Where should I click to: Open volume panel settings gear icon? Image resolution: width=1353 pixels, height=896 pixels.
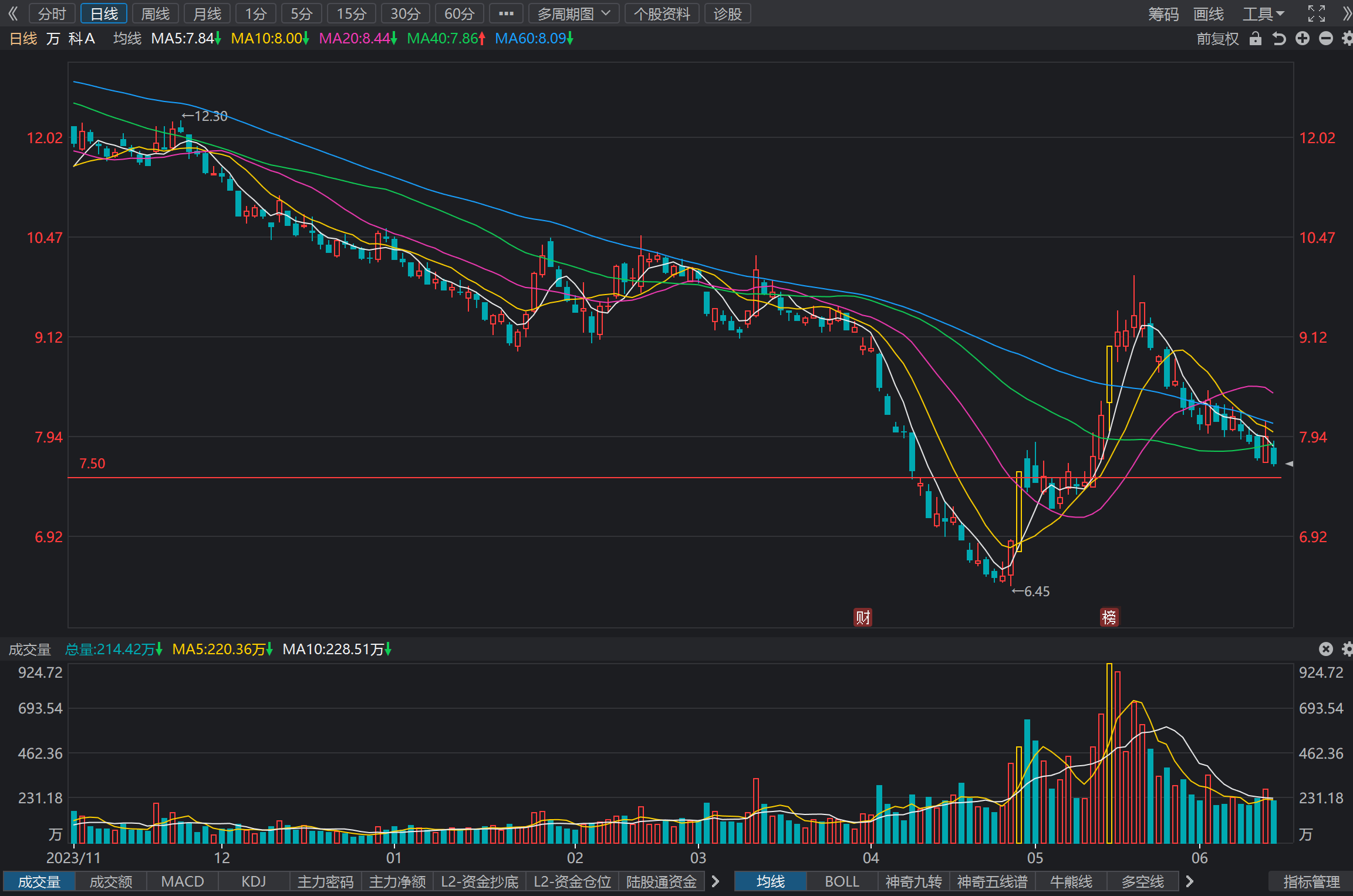[x=1347, y=648]
